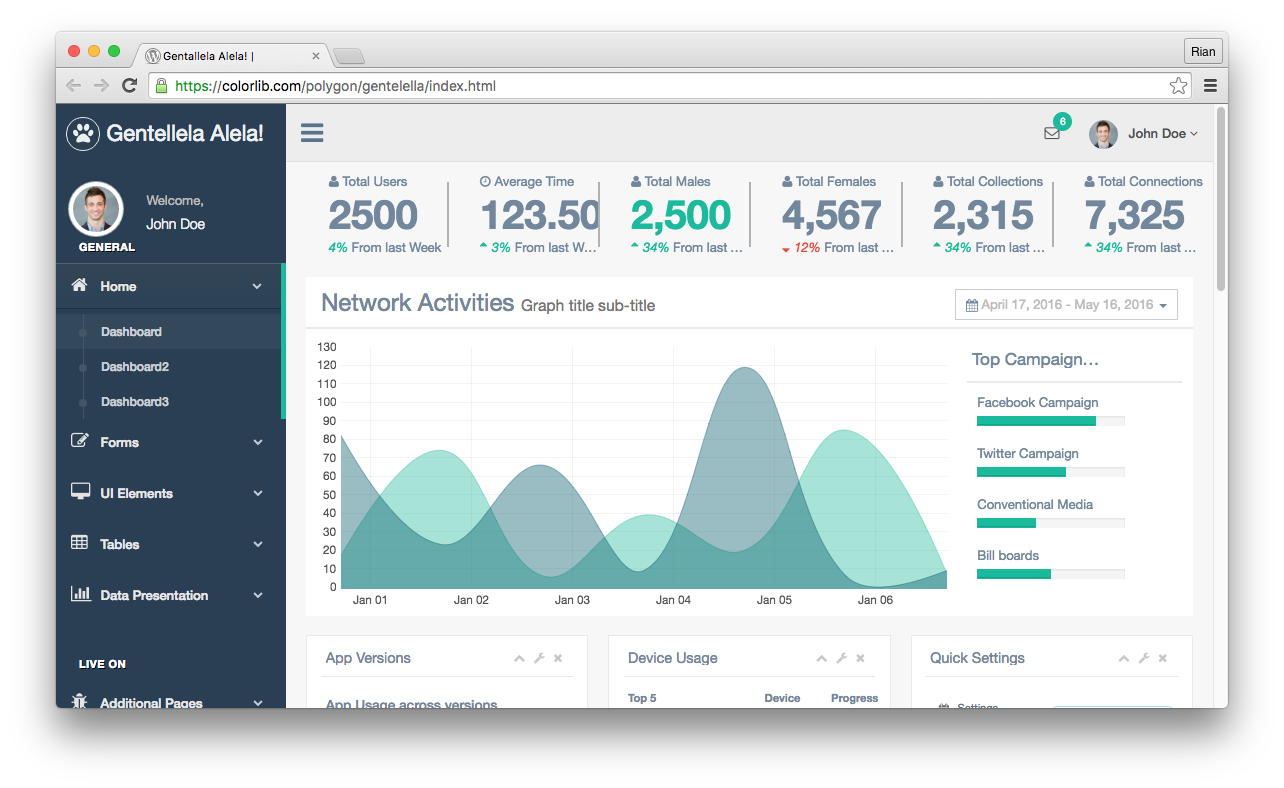Open the April 17 - May 16 date range picker
Image resolution: width=1284 pixels, height=788 pixels.
click(x=1066, y=304)
